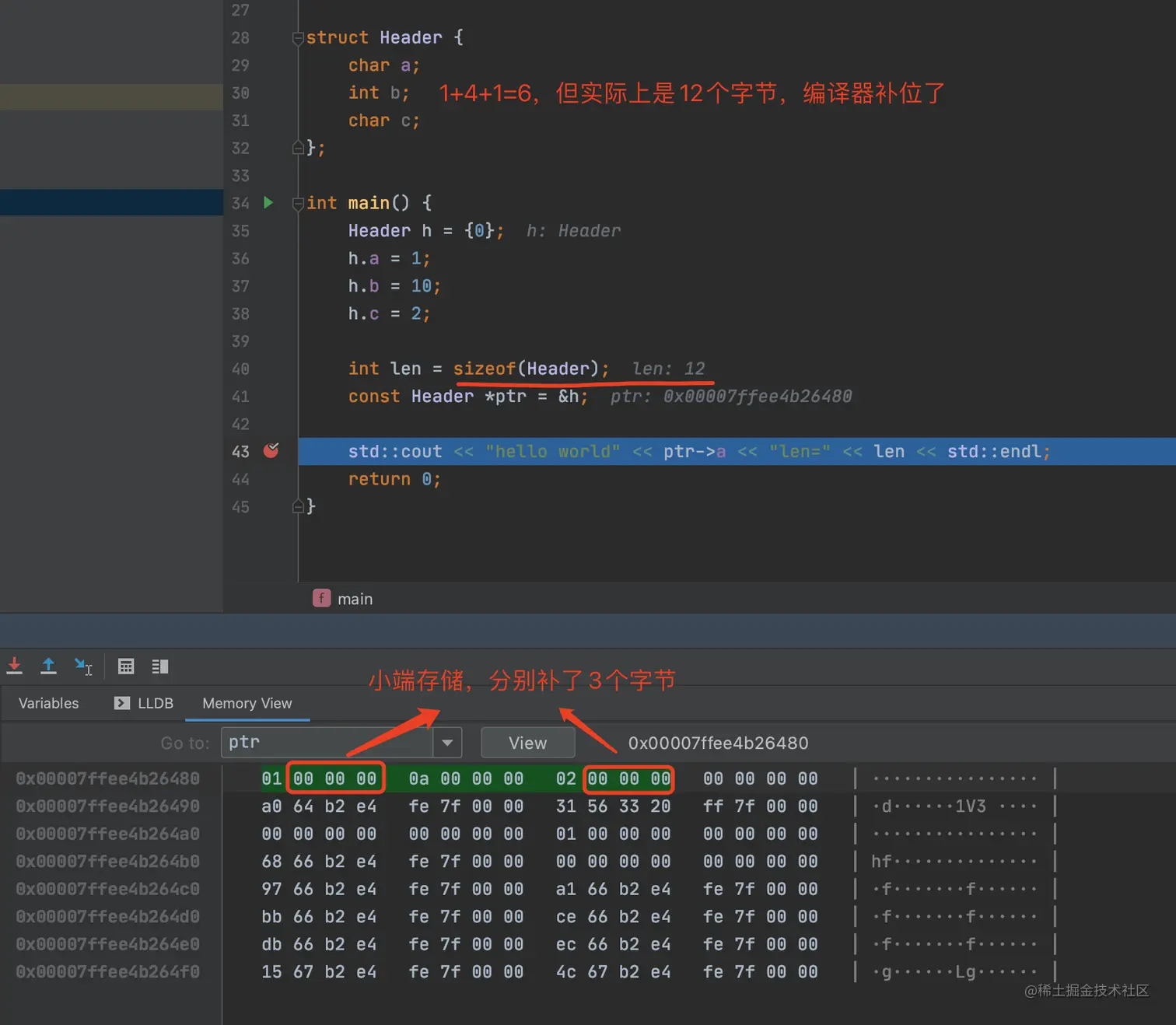1176x1025 pixels.
Task: Click the Force Step Into red arrow icon
Action: (x=15, y=666)
